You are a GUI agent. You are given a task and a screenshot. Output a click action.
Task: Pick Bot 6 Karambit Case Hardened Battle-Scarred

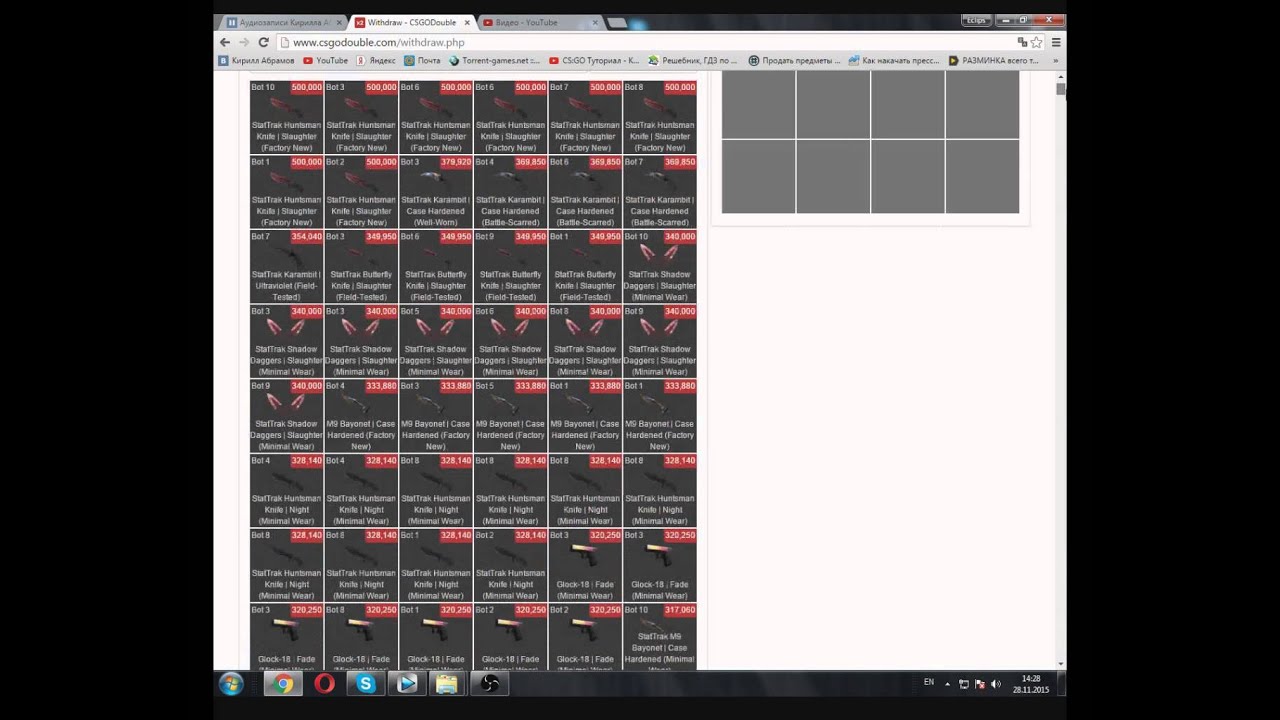pos(585,192)
